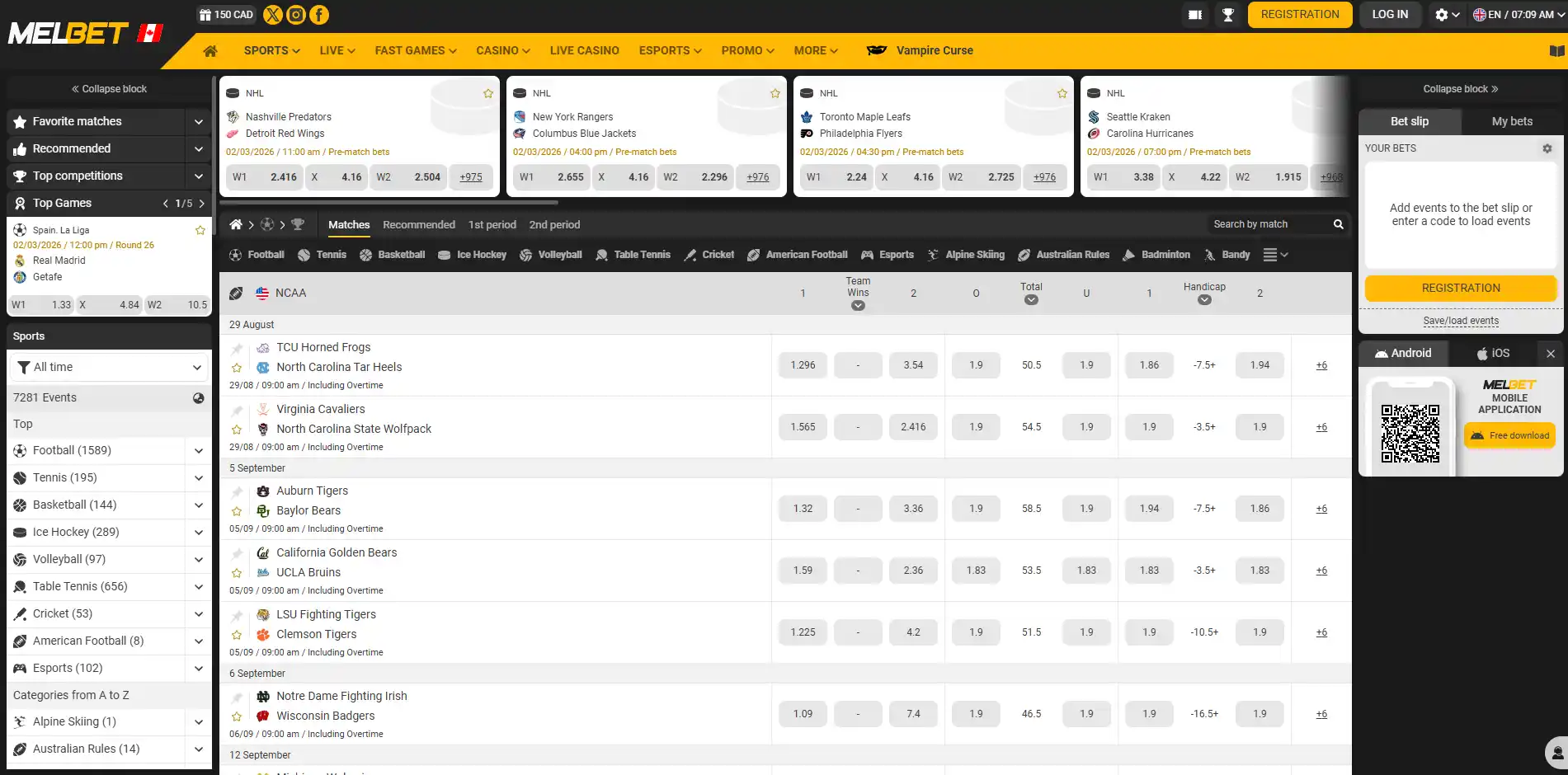Image resolution: width=1568 pixels, height=775 pixels.
Task: Click Free download app button
Action: 1509,435
